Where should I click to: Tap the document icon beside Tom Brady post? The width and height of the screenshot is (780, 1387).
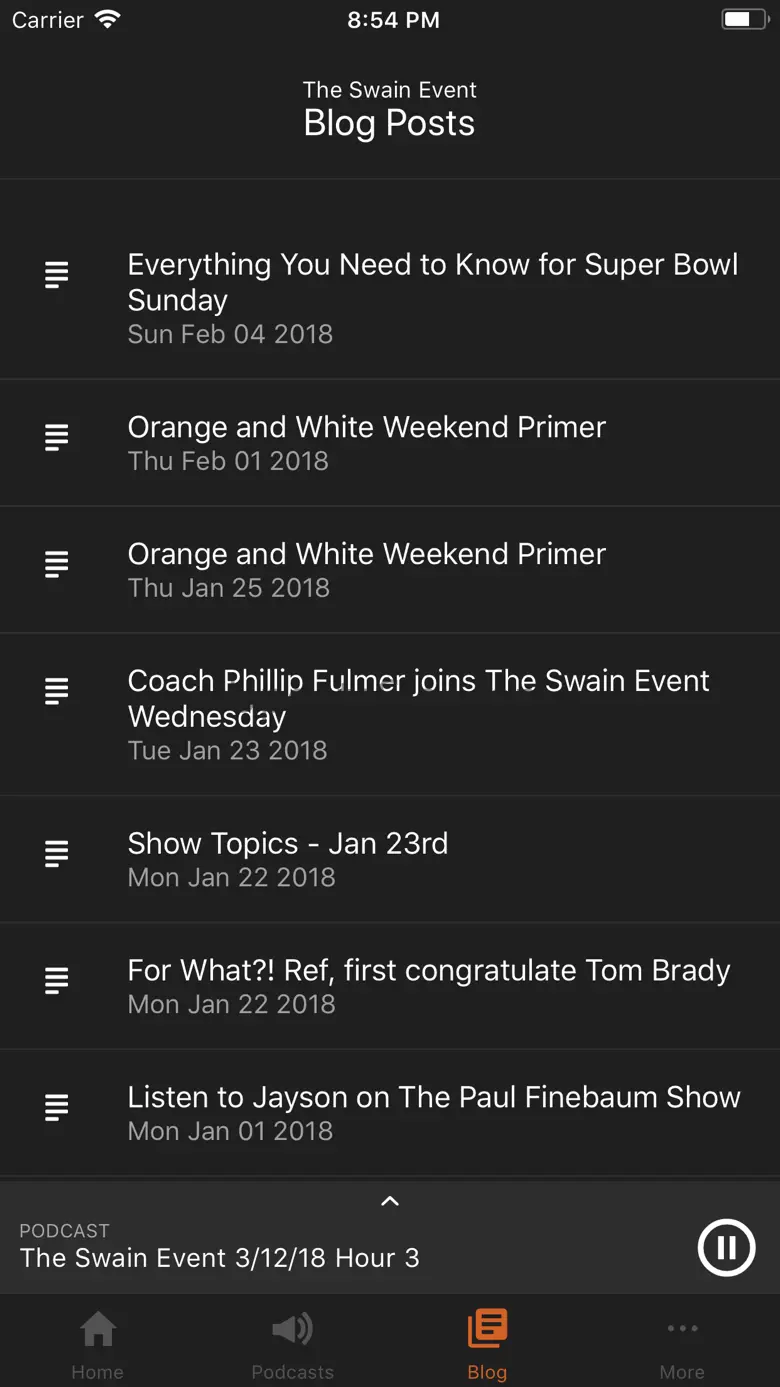[57, 980]
